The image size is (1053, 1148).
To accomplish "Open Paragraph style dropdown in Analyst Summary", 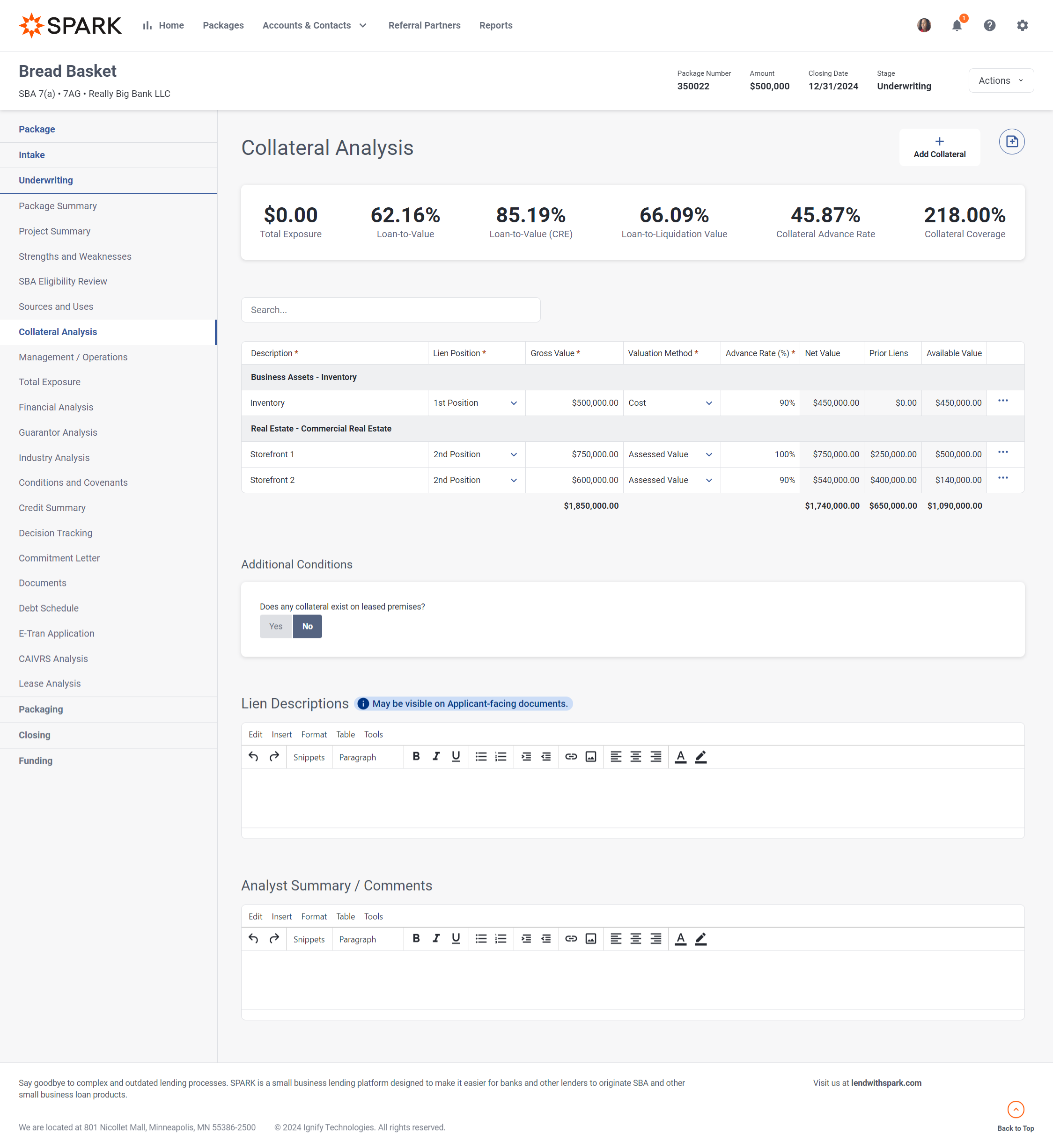I will click(x=368, y=940).
